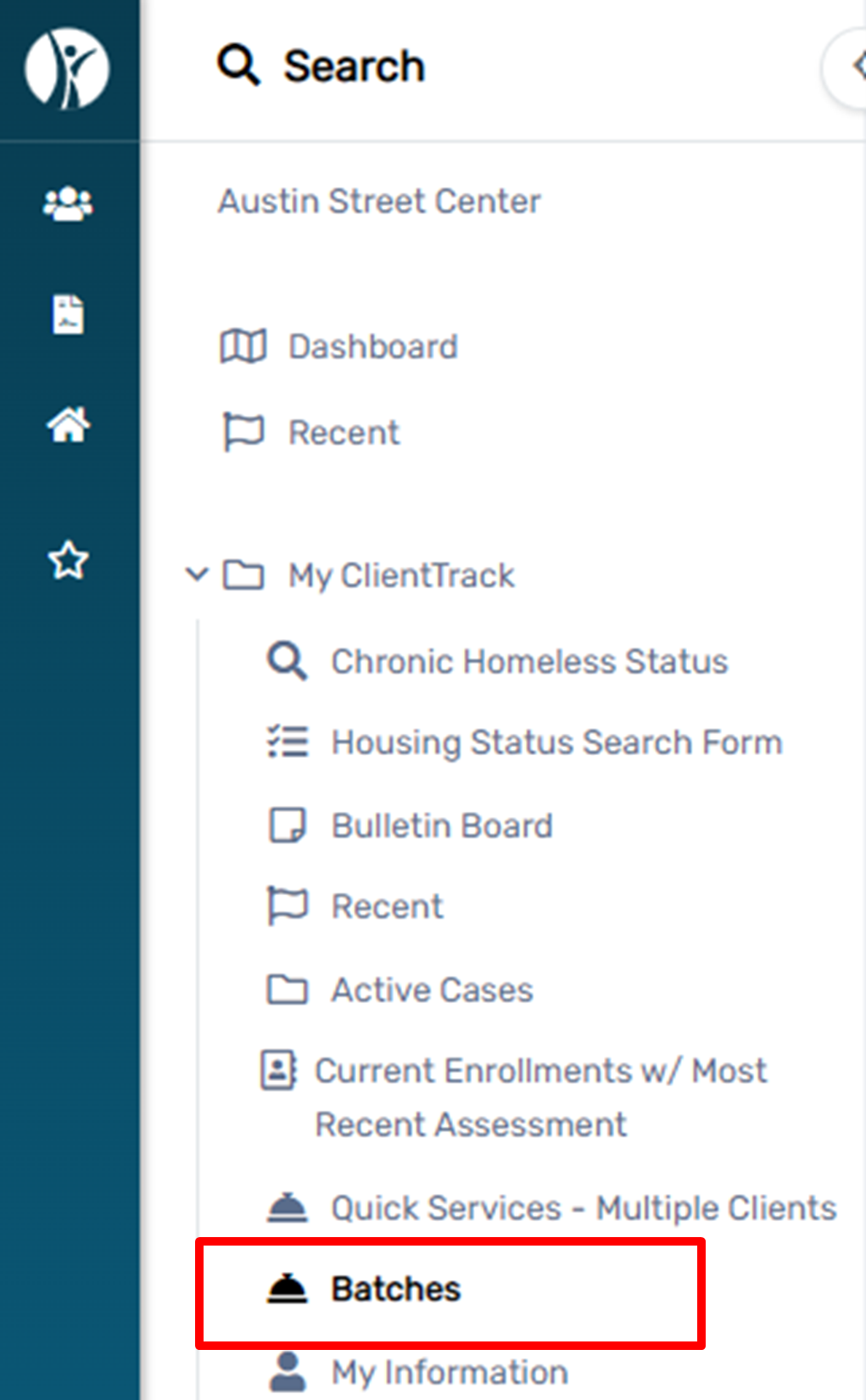Click the My ClientTrack folder chevron
Viewport: 866px width, 1400px height.
198,575
